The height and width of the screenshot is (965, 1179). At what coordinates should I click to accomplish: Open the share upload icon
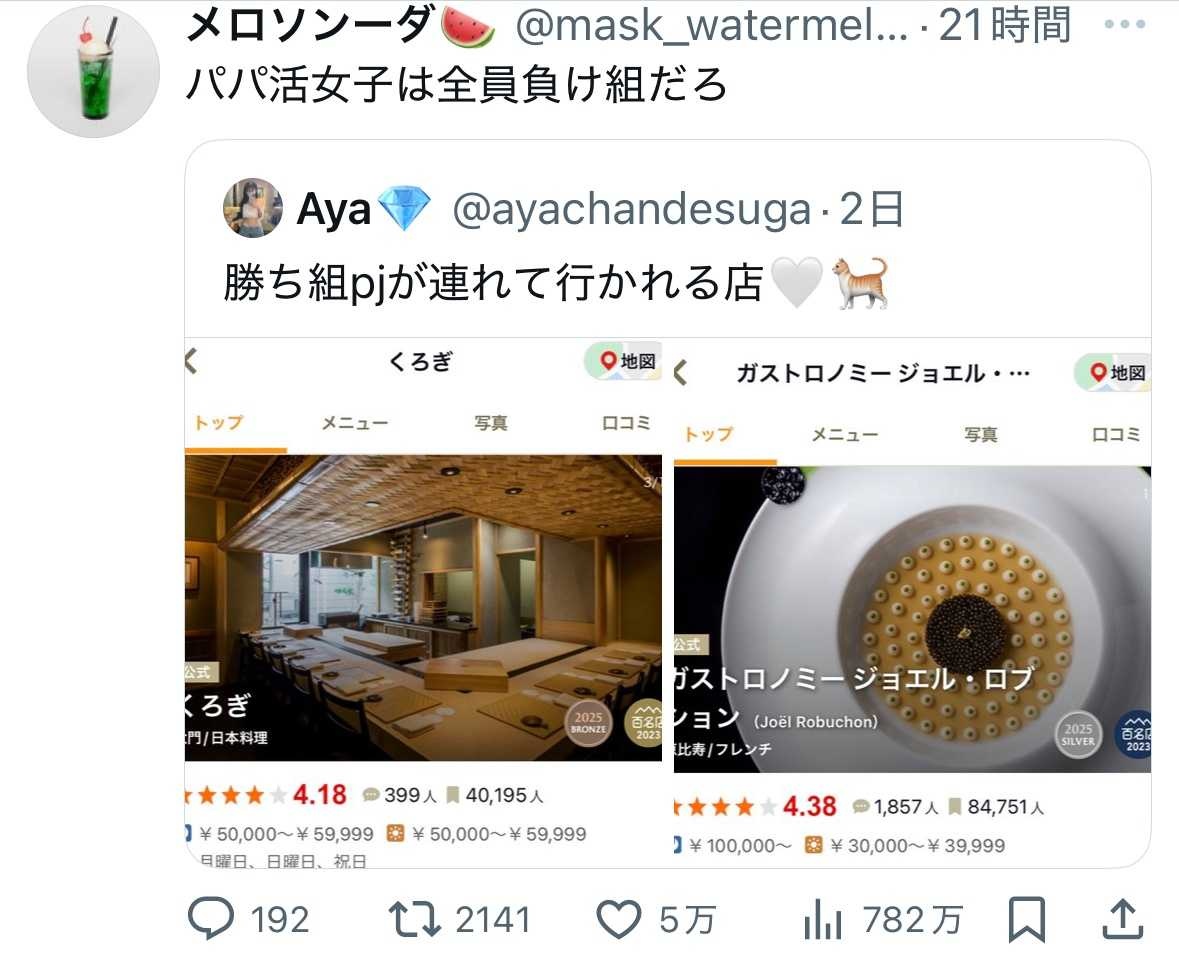tap(1123, 919)
